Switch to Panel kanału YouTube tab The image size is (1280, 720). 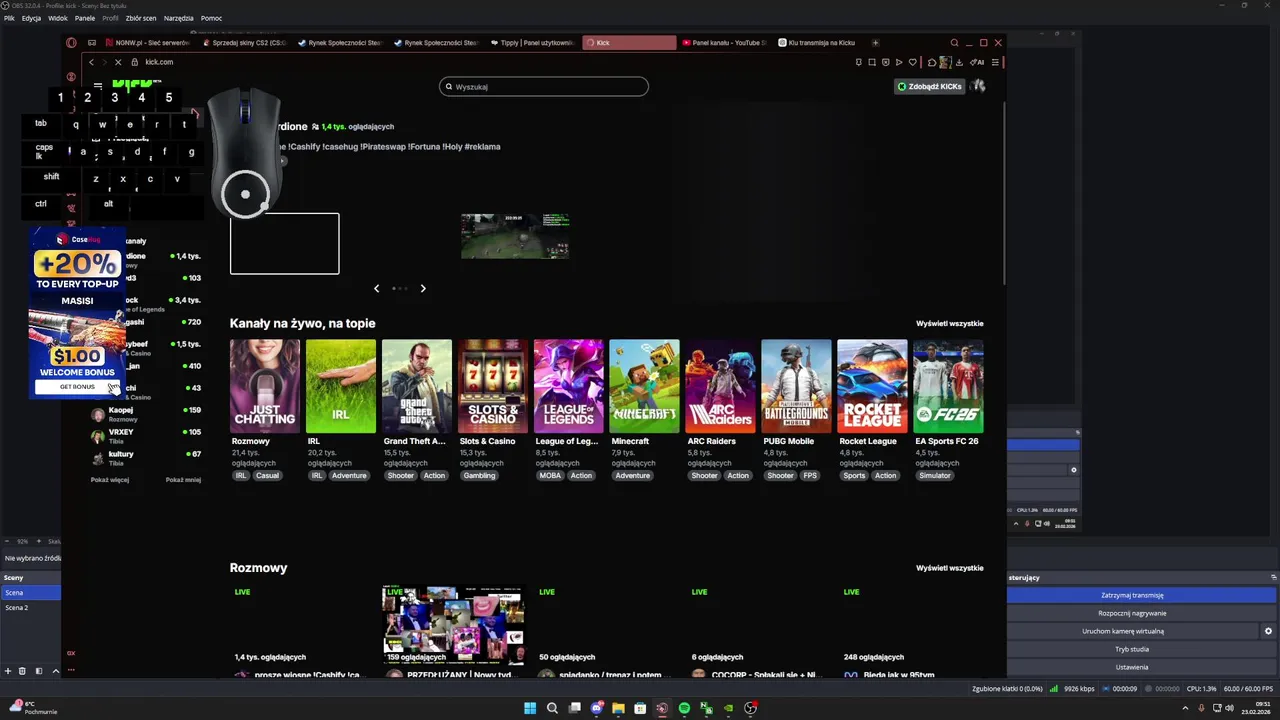coord(723,43)
